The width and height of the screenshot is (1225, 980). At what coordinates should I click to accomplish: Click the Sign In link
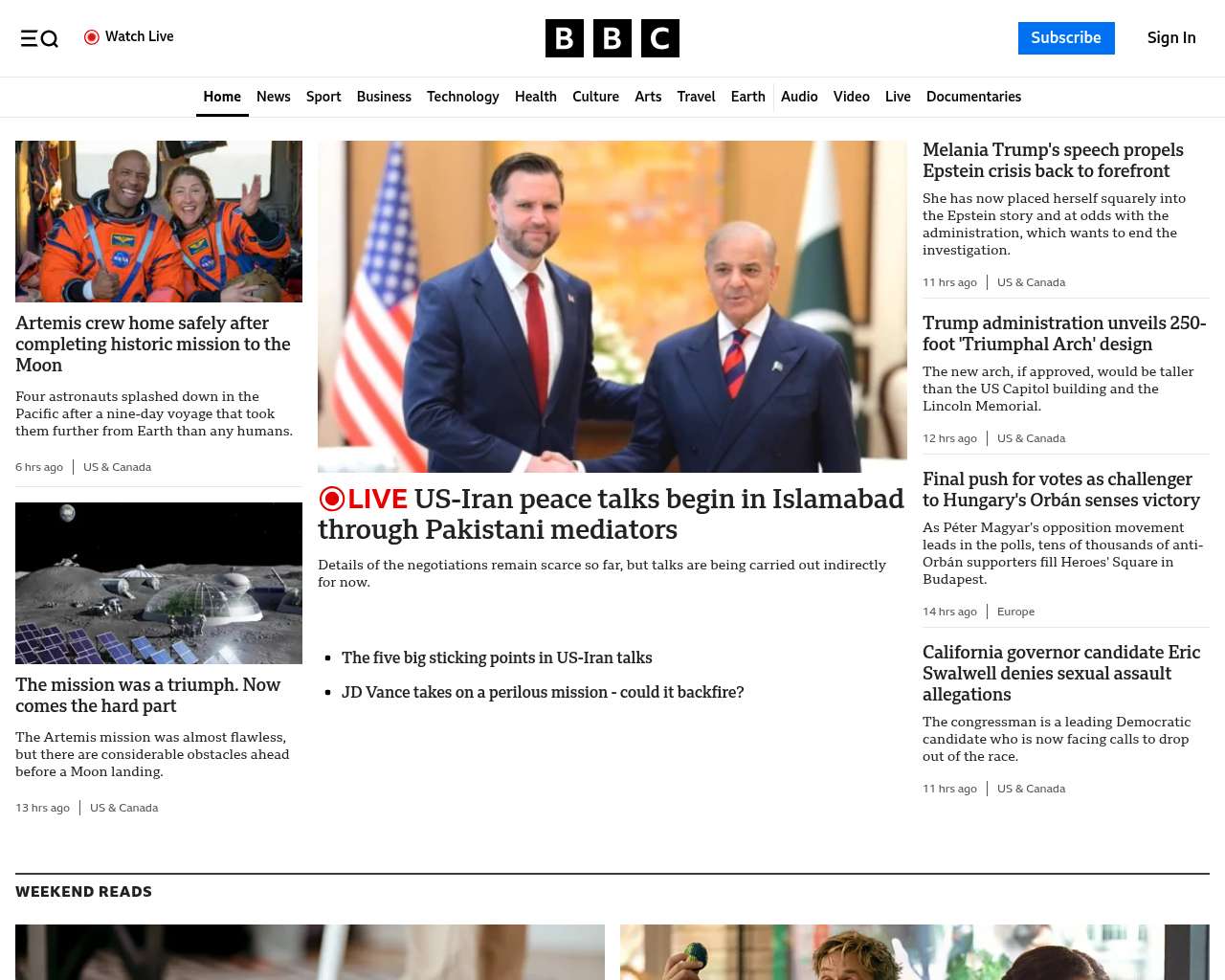(1170, 38)
